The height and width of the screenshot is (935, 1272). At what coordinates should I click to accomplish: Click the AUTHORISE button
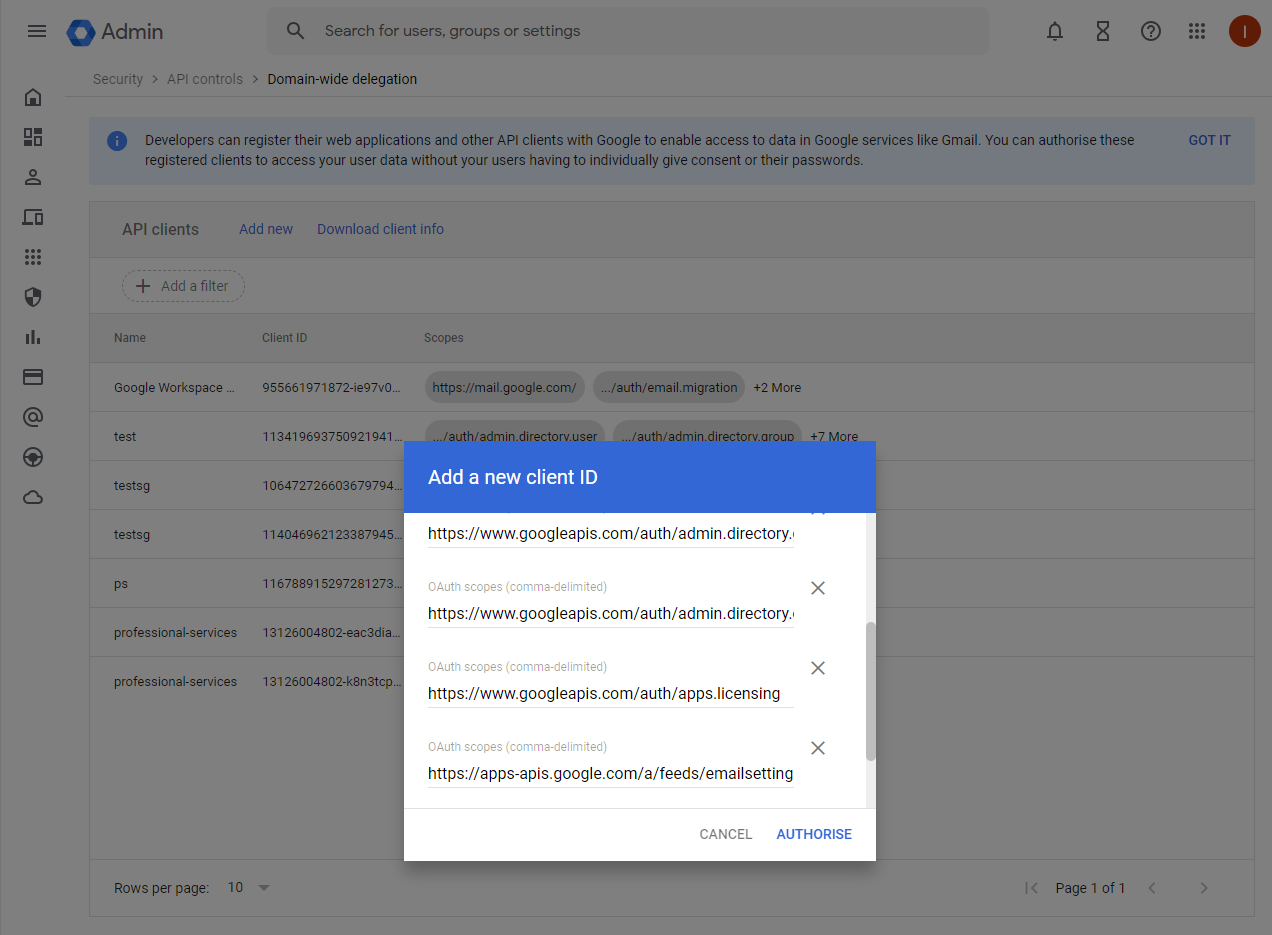[x=813, y=834]
